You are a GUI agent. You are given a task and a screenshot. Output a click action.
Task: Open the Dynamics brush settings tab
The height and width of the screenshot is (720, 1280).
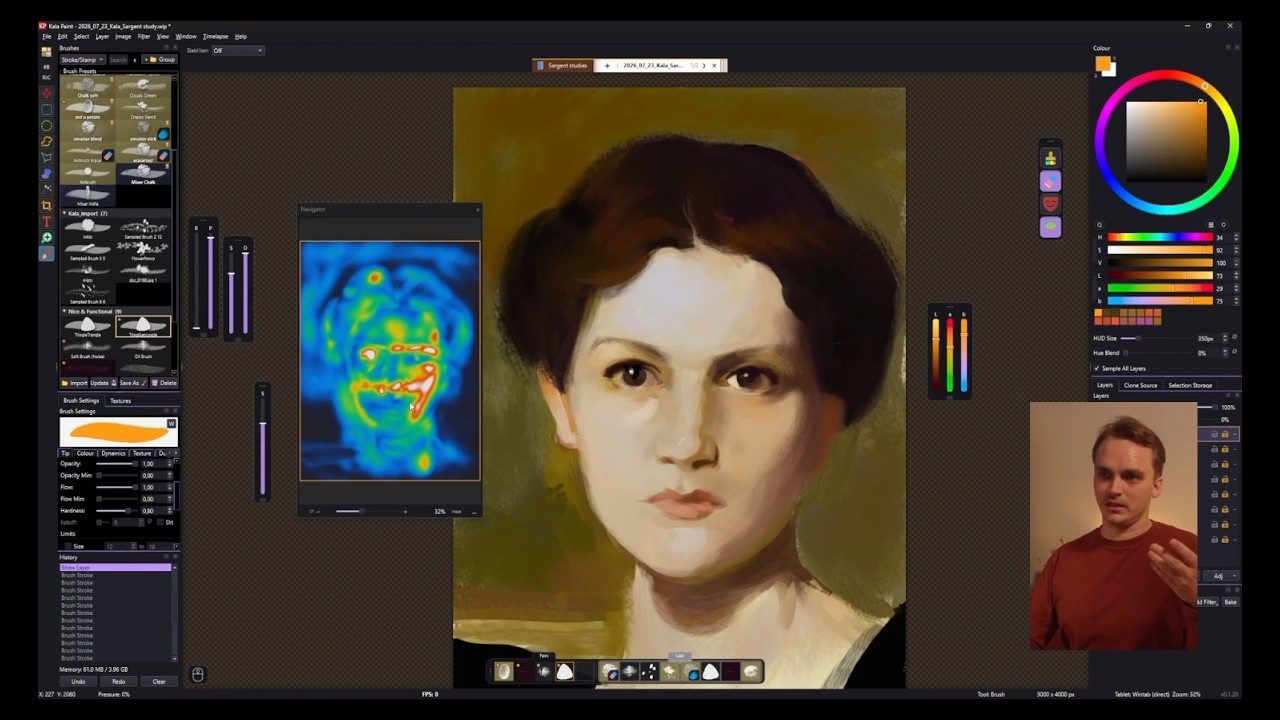click(x=113, y=453)
